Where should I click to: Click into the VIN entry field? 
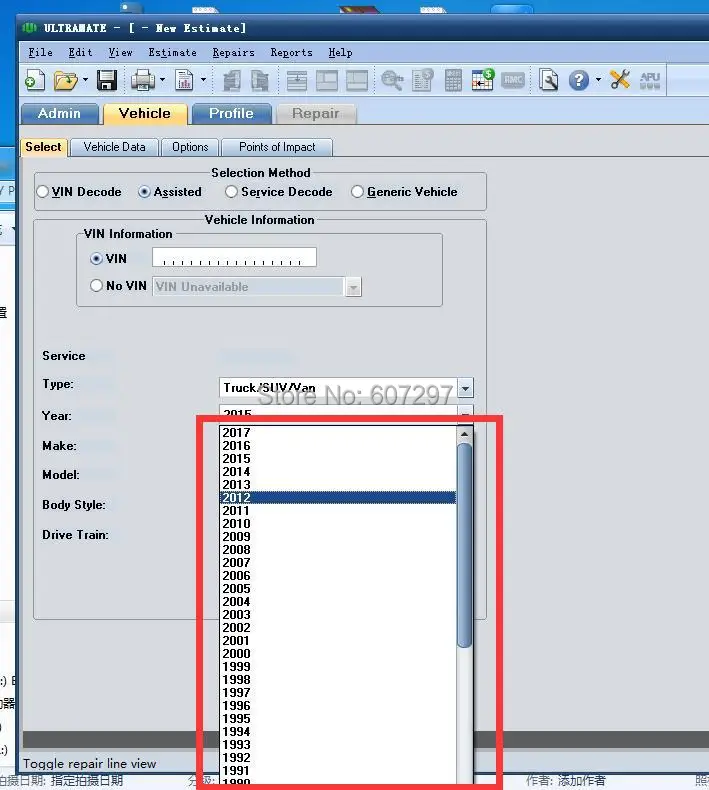click(x=234, y=257)
